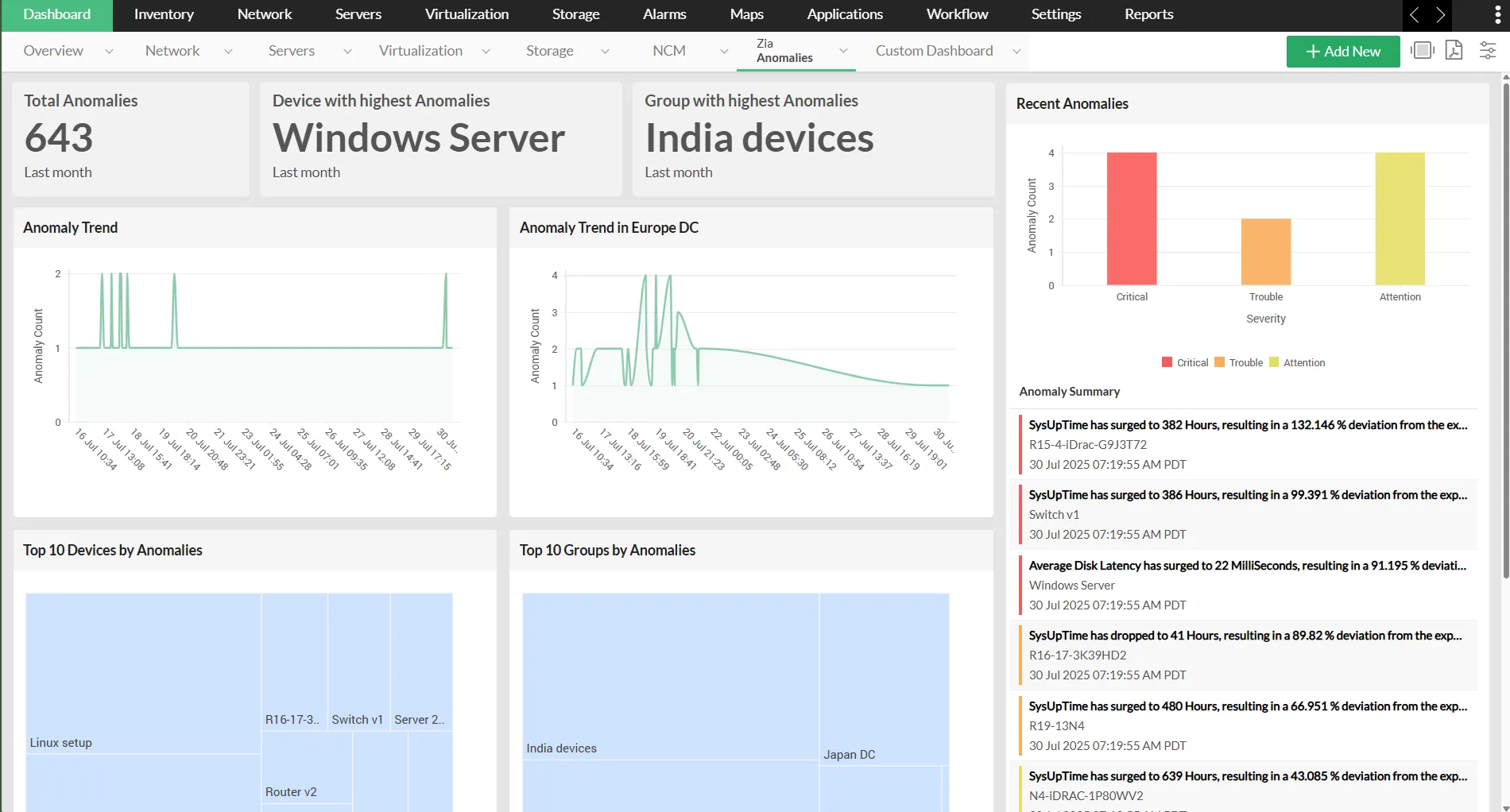Click the Add New button
Image resolution: width=1510 pixels, height=812 pixels.
click(x=1343, y=51)
